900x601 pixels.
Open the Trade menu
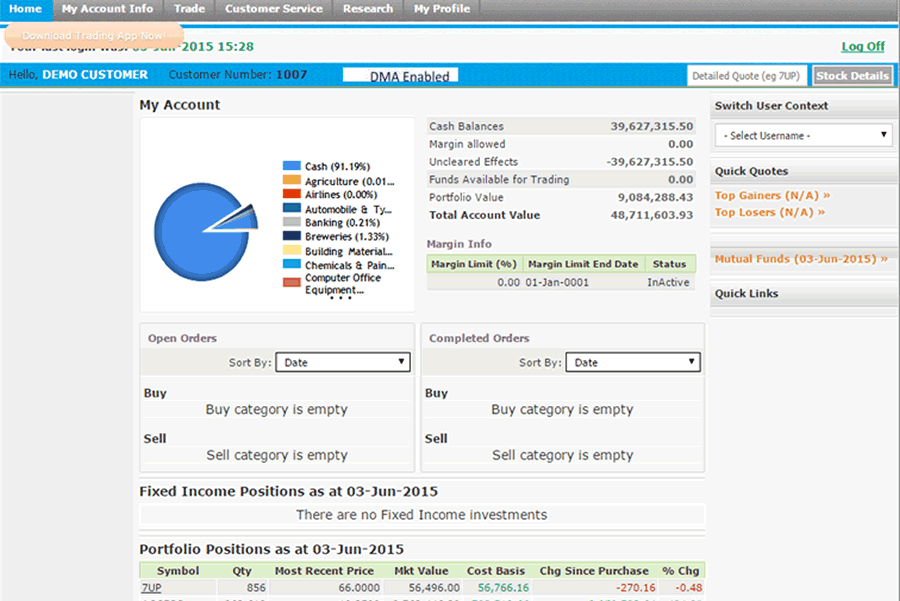tap(189, 9)
